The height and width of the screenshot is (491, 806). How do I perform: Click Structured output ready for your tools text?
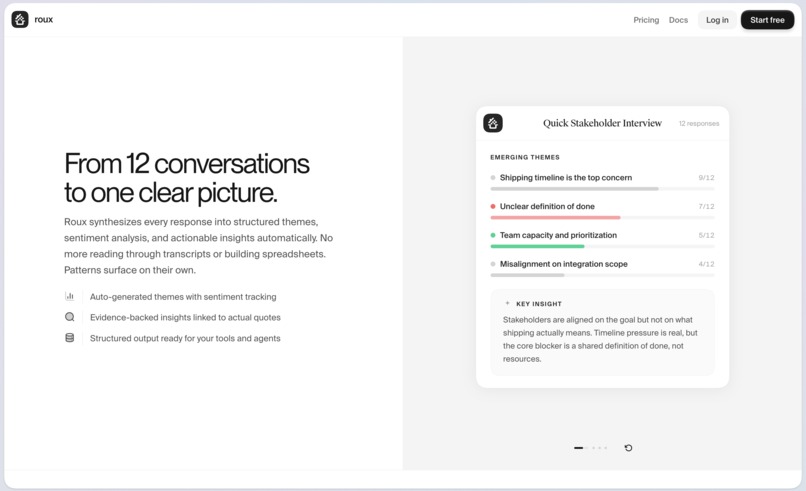click(185, 338)
